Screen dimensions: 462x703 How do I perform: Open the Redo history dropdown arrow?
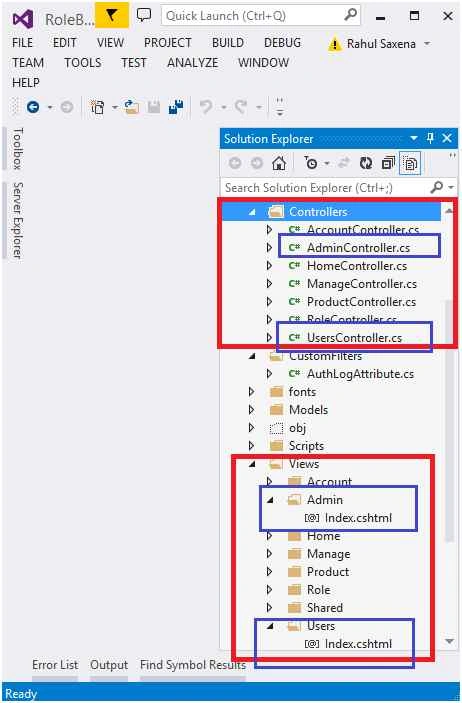(x=258, y=108)
